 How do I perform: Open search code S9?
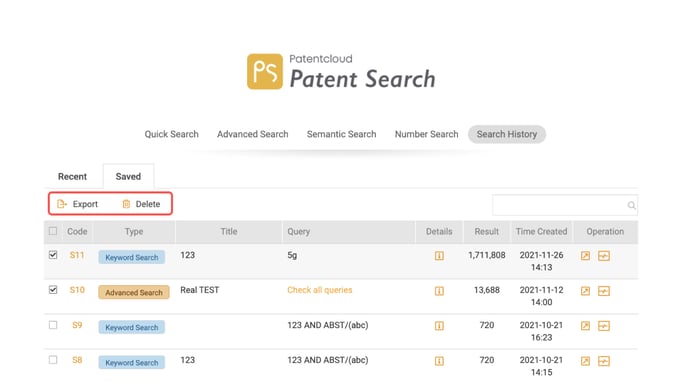click(x=77, y=325)
